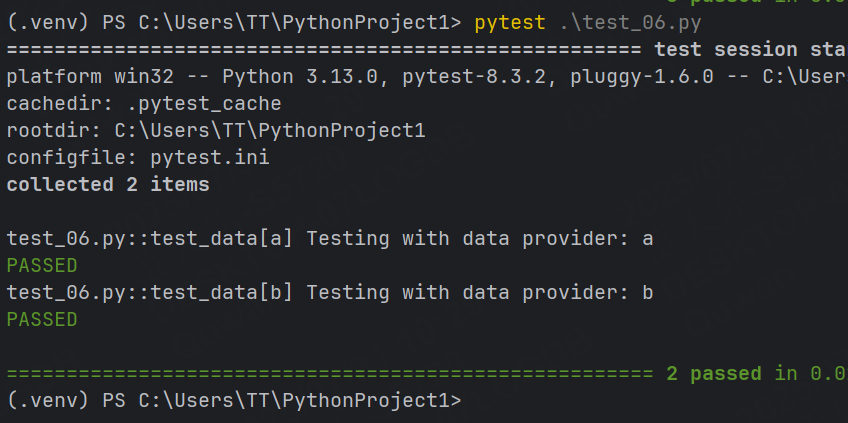Click the .\test_06.py argument in command line
848x423 pixels.
630,23
